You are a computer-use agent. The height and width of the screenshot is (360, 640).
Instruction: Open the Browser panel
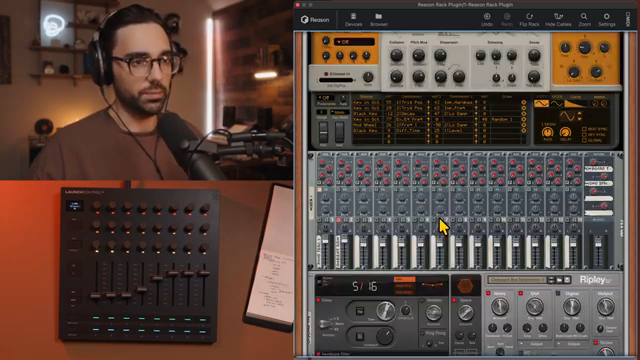379,20
